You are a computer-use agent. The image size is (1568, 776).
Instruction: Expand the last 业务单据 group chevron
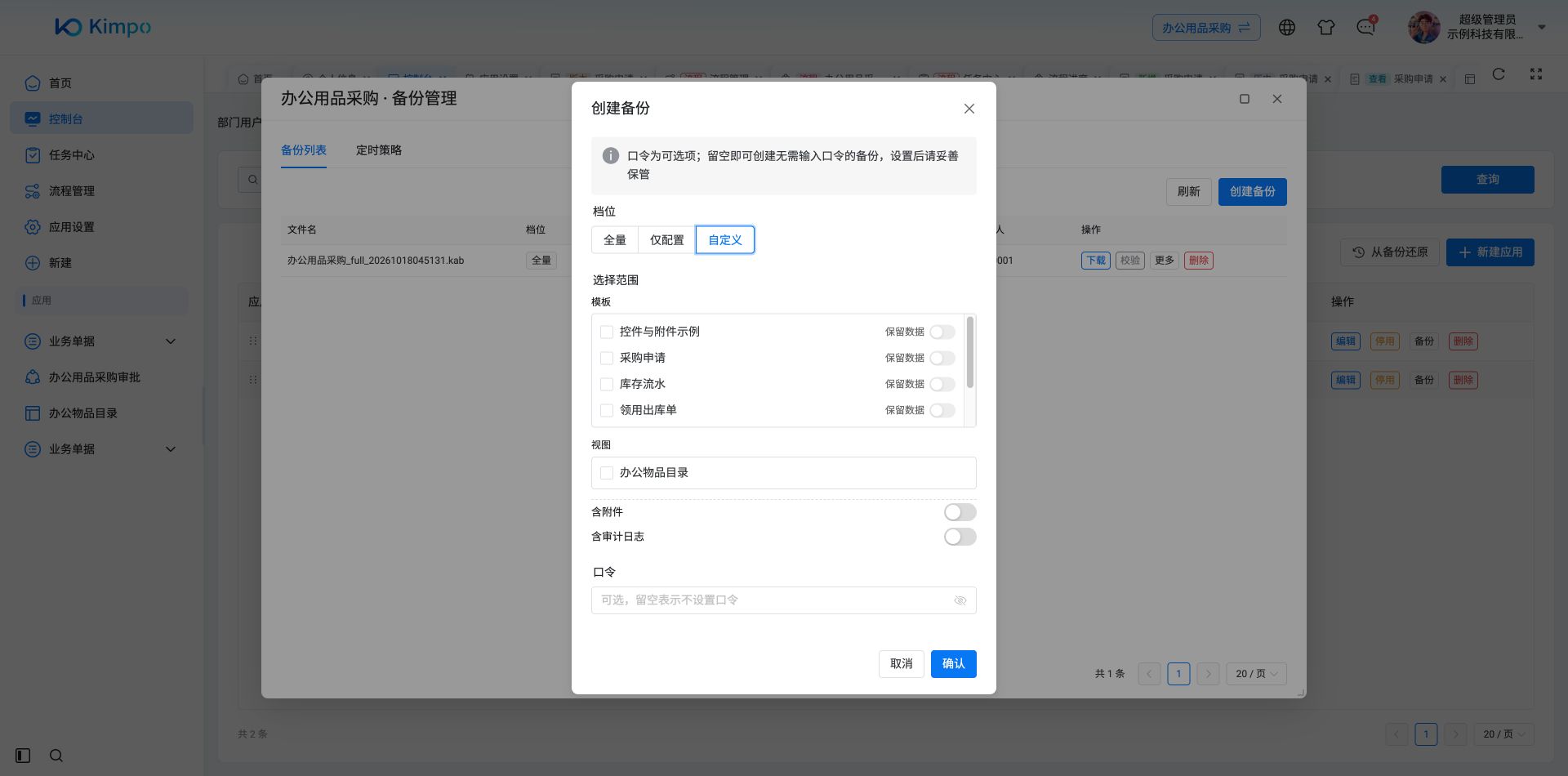[171, 448]
